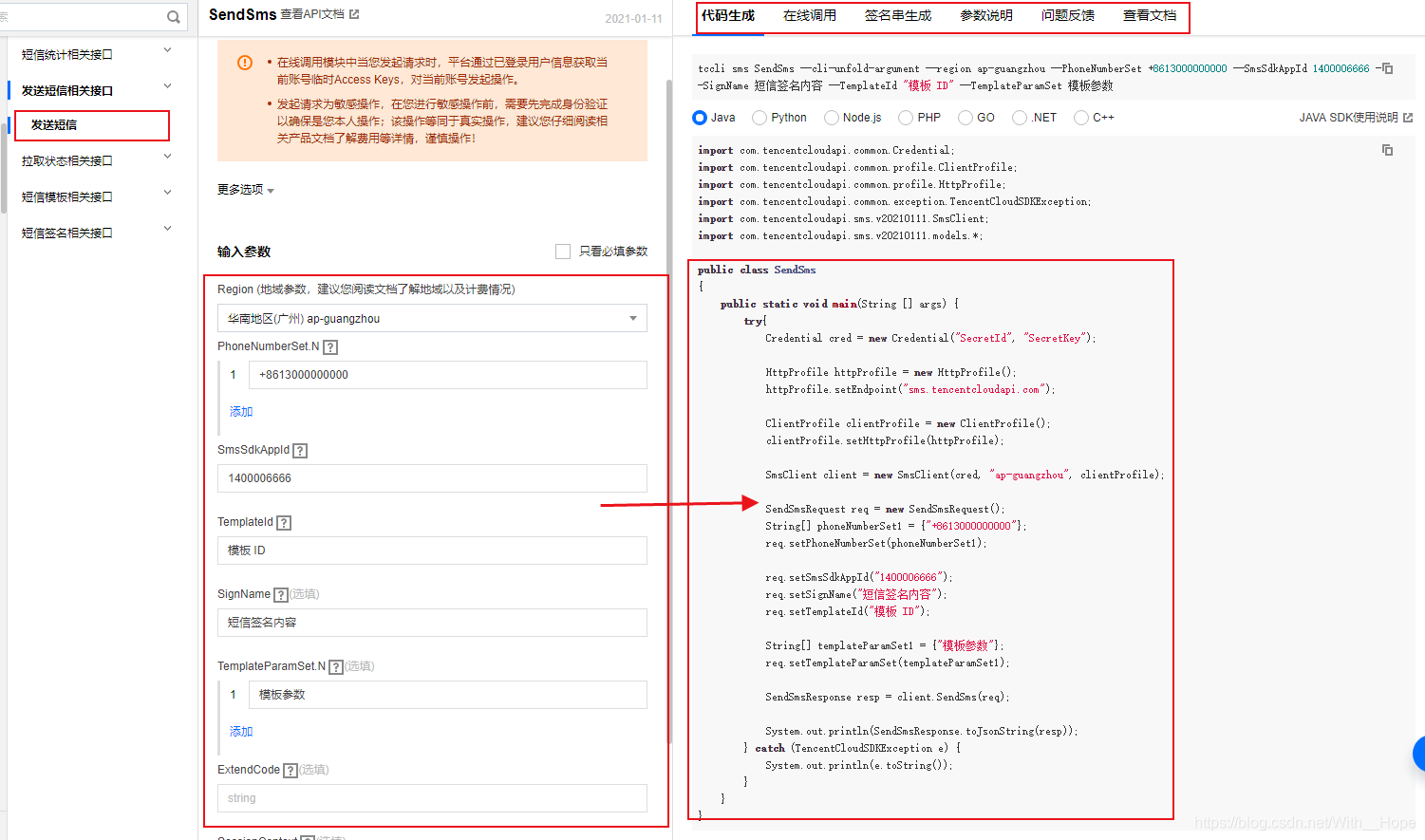Switch to 查看文档 tab
This screenshot has width=1425, height=840.
(1150, 16)
